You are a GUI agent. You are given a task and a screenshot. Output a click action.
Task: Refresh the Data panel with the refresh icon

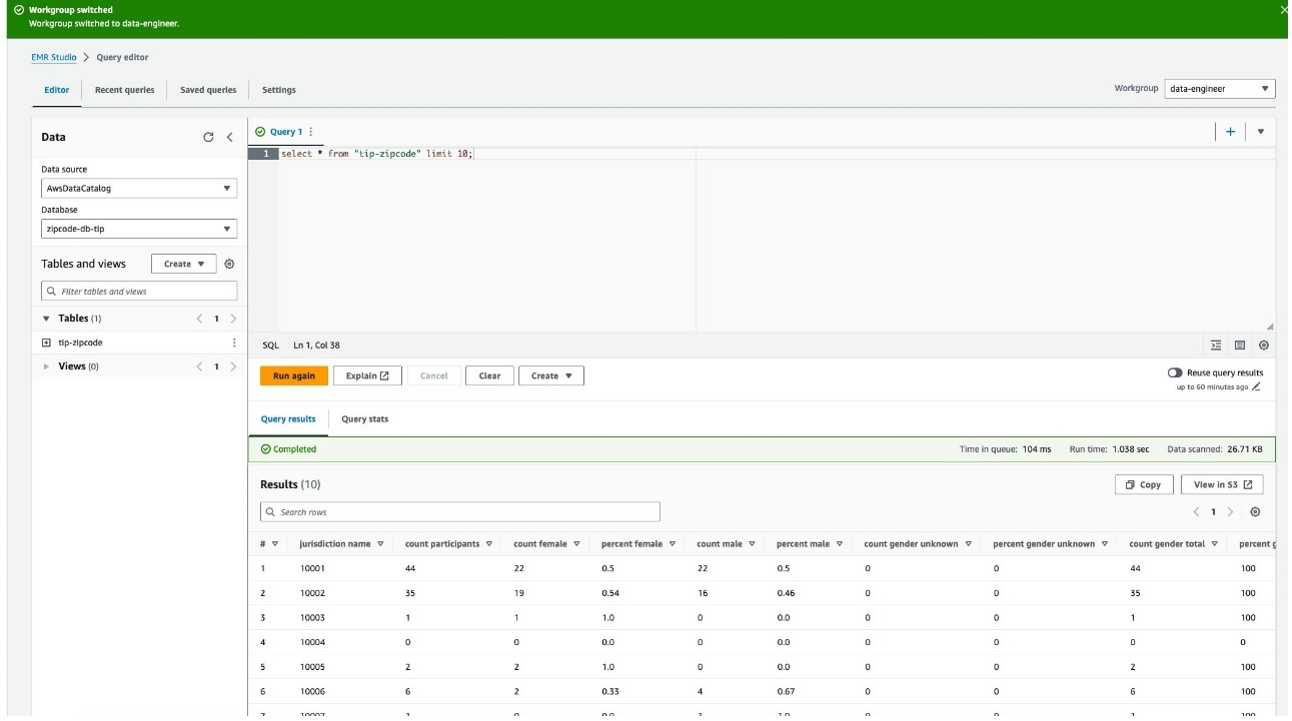[208, 135]
